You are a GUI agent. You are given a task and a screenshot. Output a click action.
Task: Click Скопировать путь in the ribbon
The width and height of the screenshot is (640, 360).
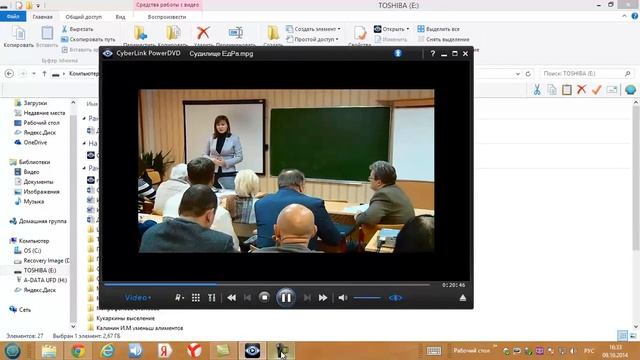[88, 40]
